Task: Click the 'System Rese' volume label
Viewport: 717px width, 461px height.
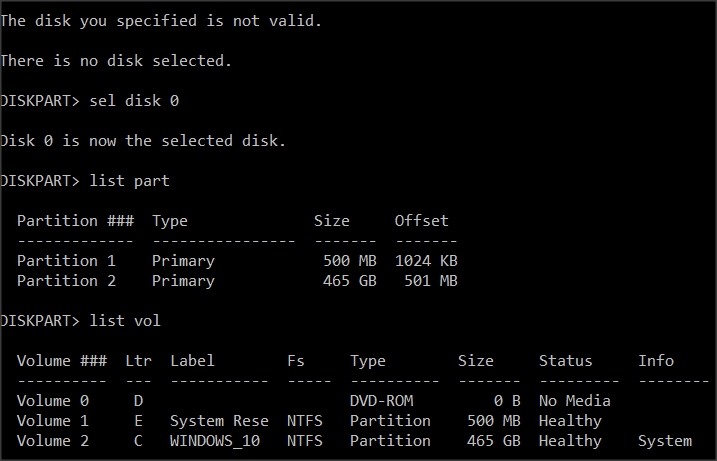Action: pyautogui.click(x=219, y=421)
